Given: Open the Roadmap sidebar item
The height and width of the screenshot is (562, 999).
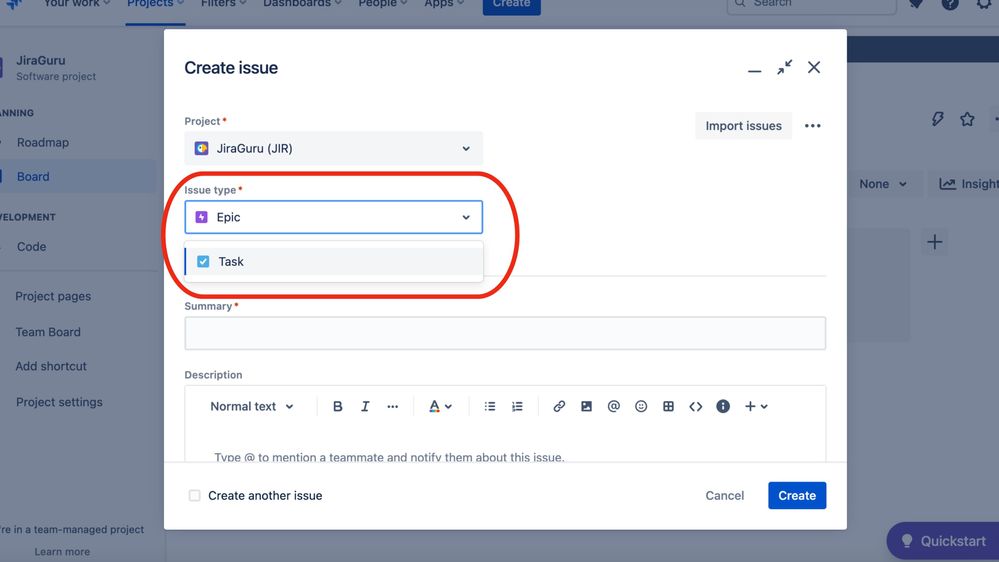Looking at the screenshot, I should tap(43, 143).
